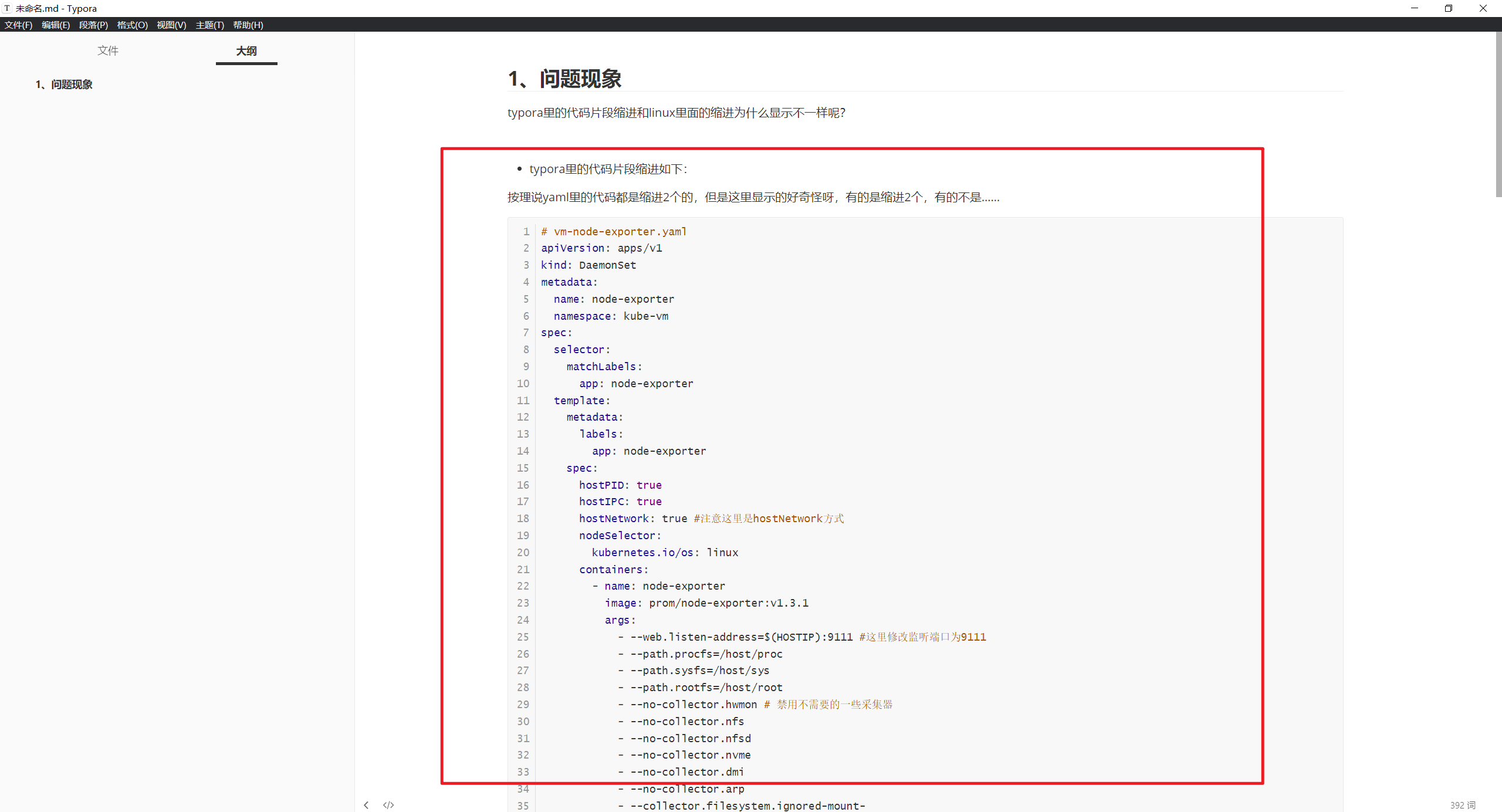Click the Typora app icon in title bar

tap(7, 8)
